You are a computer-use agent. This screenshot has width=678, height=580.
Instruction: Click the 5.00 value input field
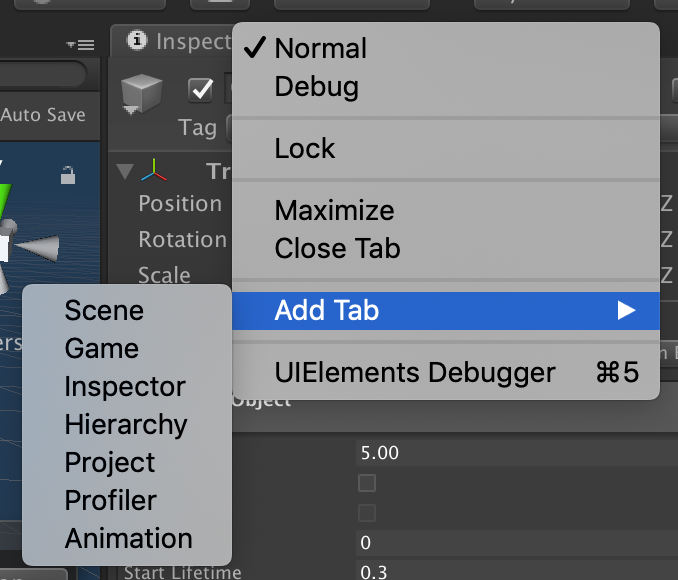[x=517, y=453]
